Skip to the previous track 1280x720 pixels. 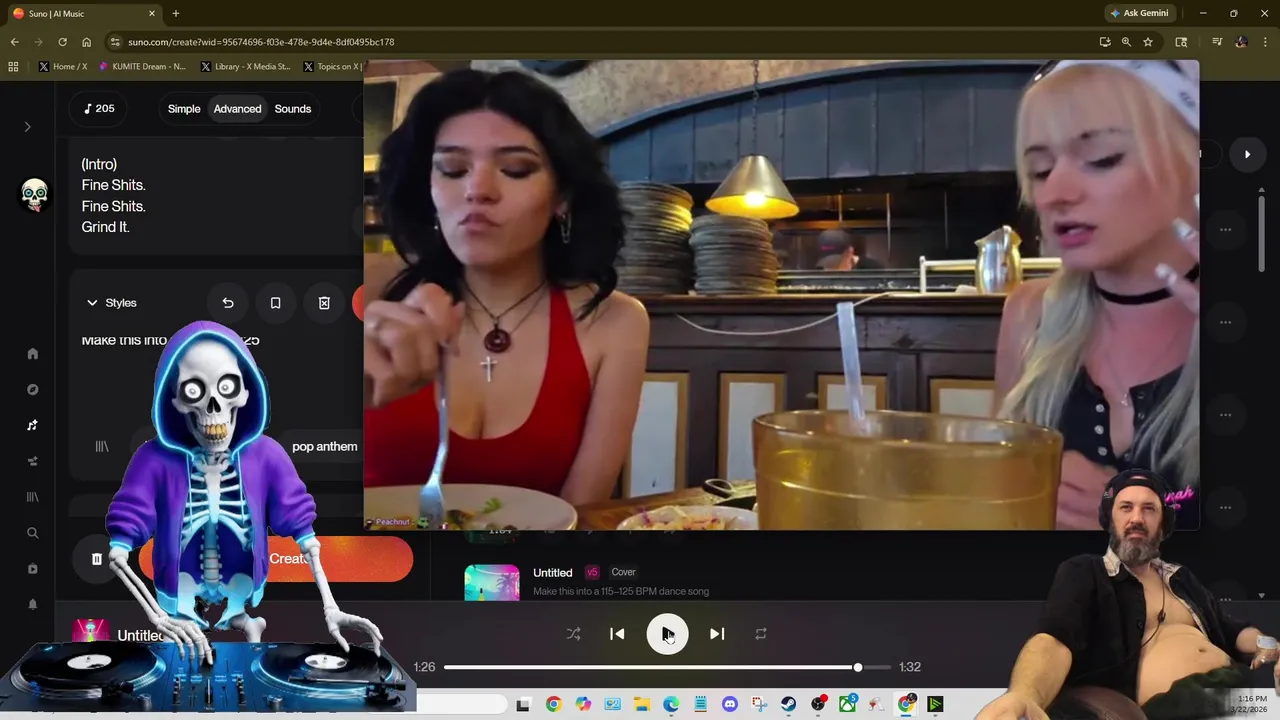[x=617, y=634]
